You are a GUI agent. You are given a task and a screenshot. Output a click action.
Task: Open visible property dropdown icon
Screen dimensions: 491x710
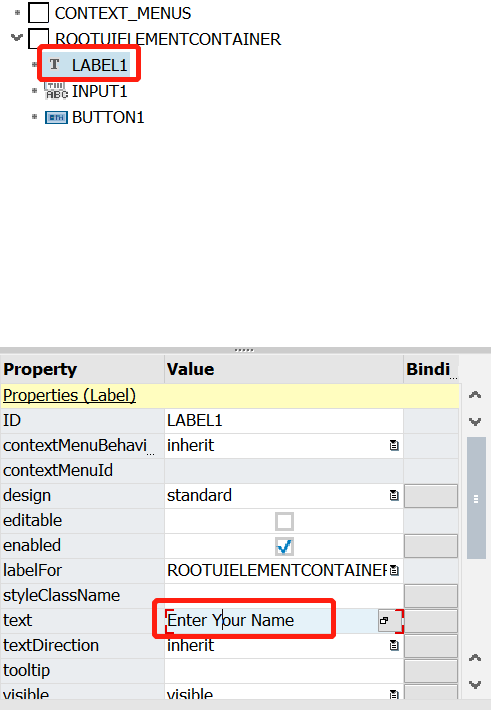tap(394, 694)
